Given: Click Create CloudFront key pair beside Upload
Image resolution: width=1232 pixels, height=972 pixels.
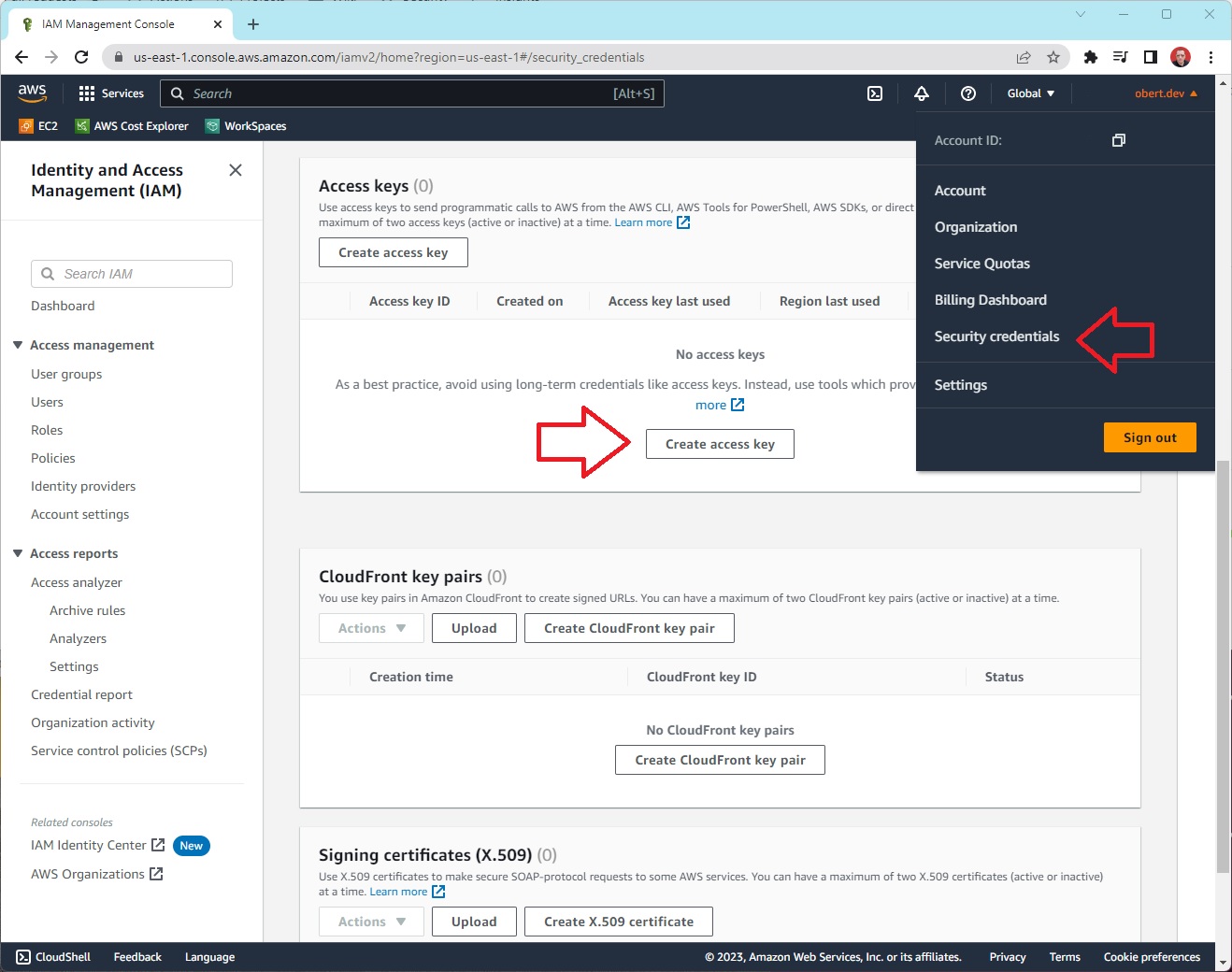Looking at the screenshot, I should 629,628.
